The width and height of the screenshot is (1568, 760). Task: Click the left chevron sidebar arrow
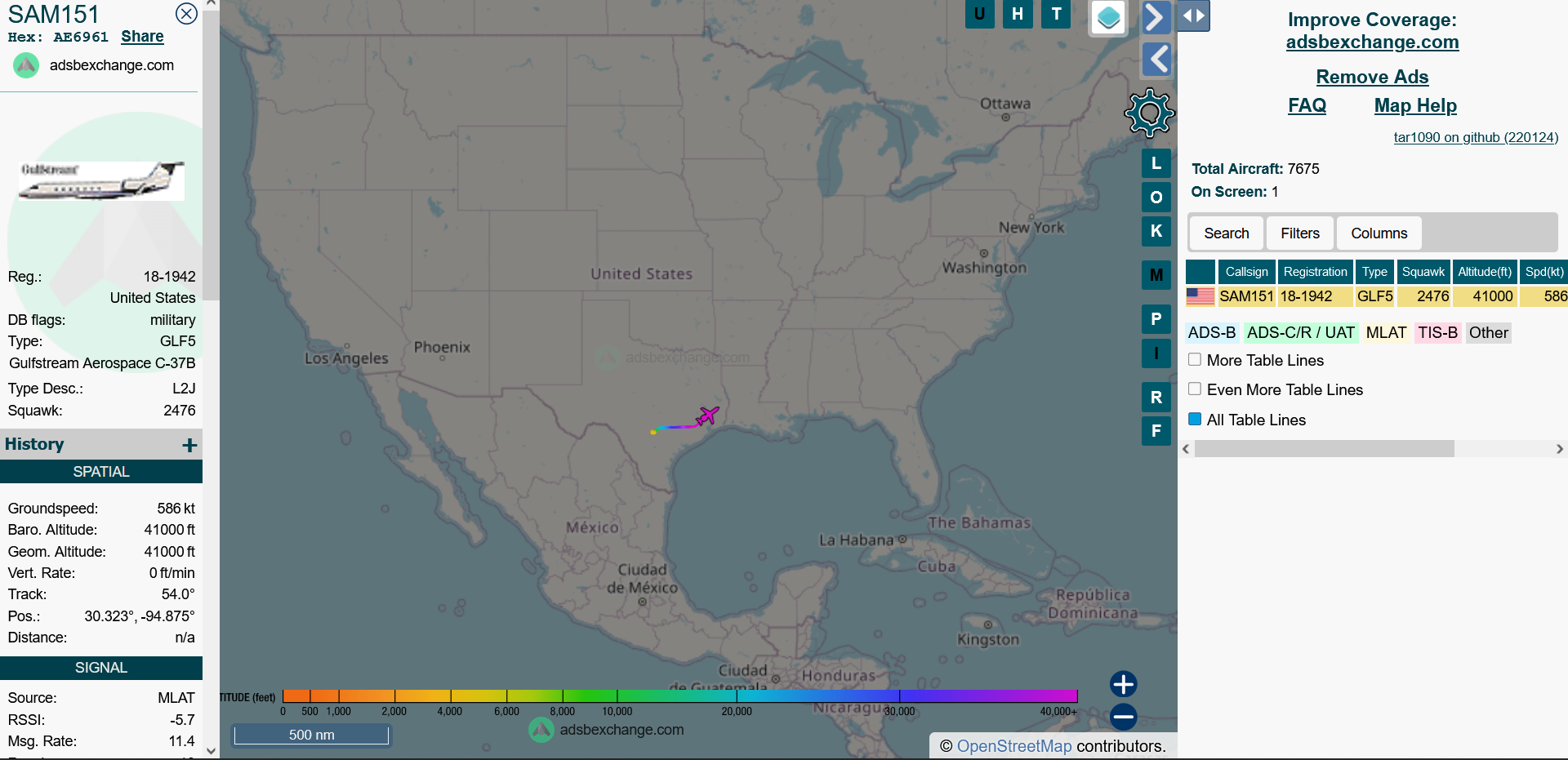pos(1156,59)
